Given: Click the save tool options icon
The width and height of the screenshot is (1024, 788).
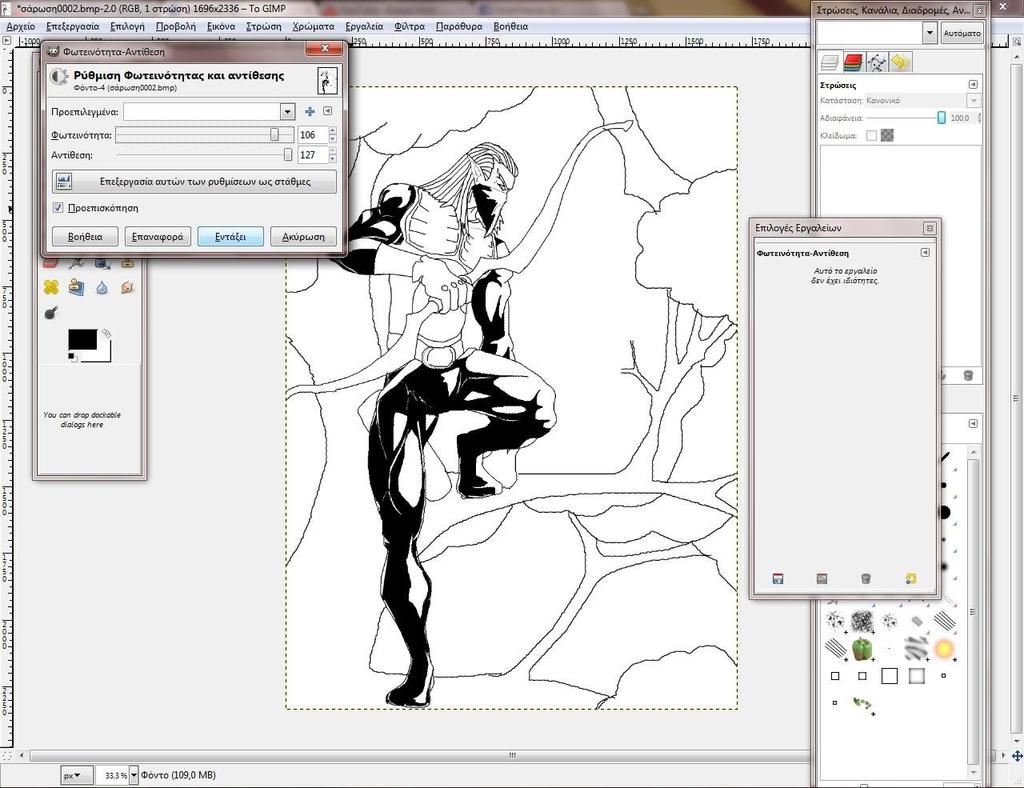Looking at the screenshot, I should click(x=778, y=578).
